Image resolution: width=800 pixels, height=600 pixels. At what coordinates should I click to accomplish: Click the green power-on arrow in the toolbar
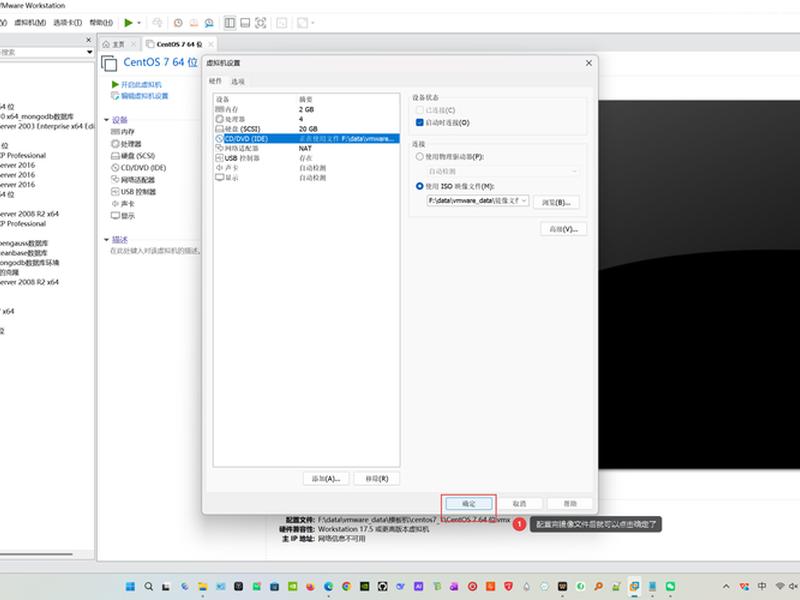129,22
